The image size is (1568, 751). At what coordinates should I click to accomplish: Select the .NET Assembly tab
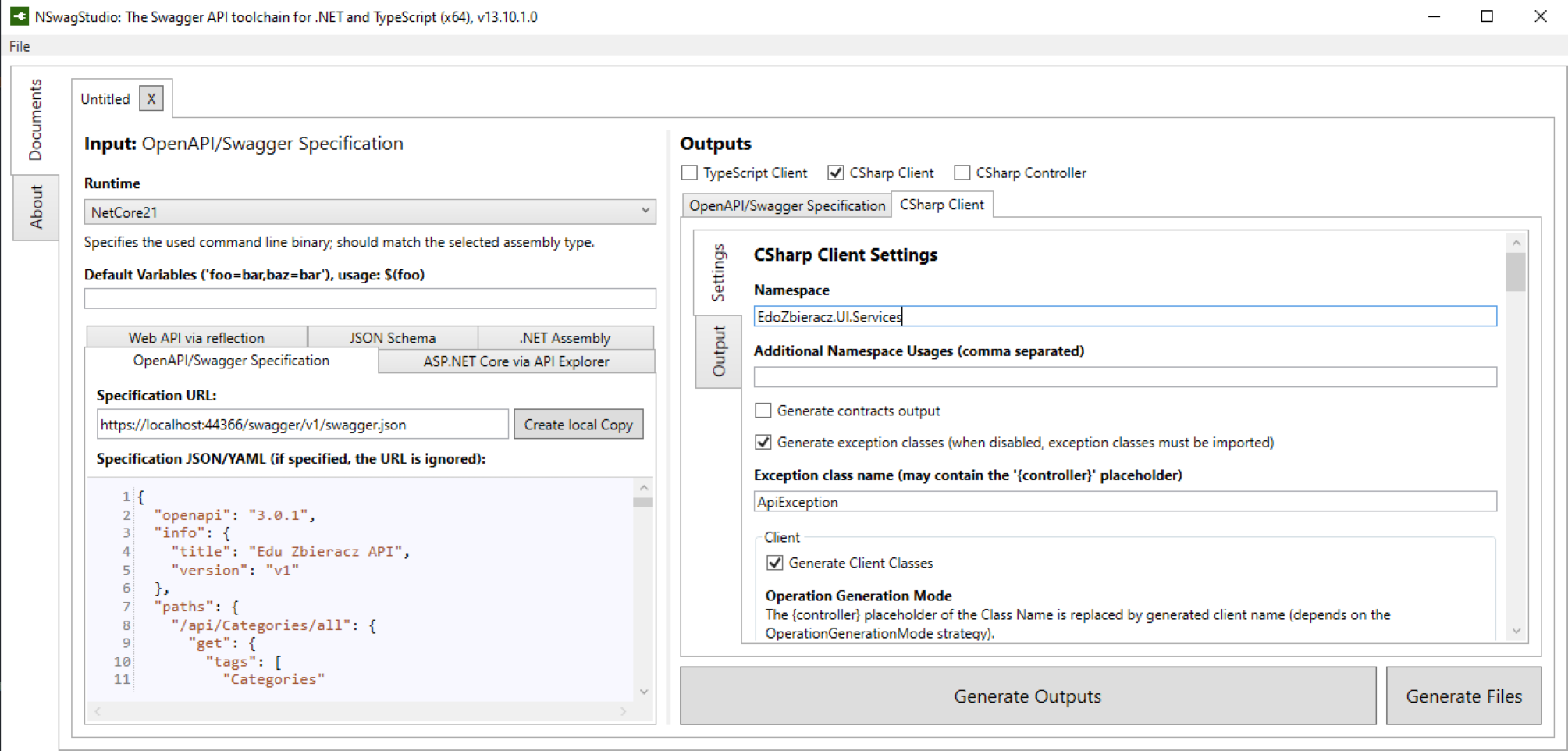click(x=566, y=337)
